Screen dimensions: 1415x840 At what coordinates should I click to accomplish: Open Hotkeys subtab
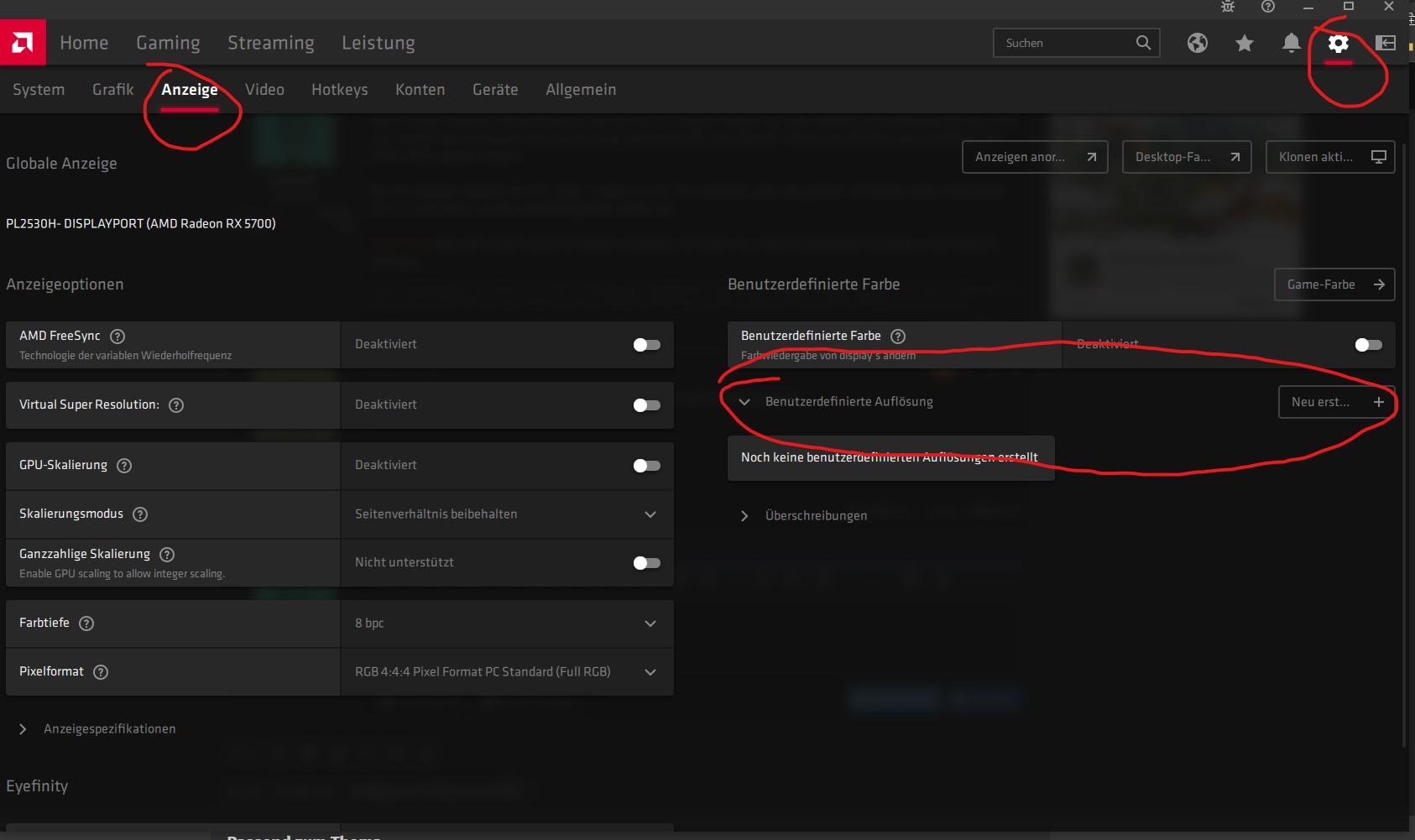(x=340, y=90)
